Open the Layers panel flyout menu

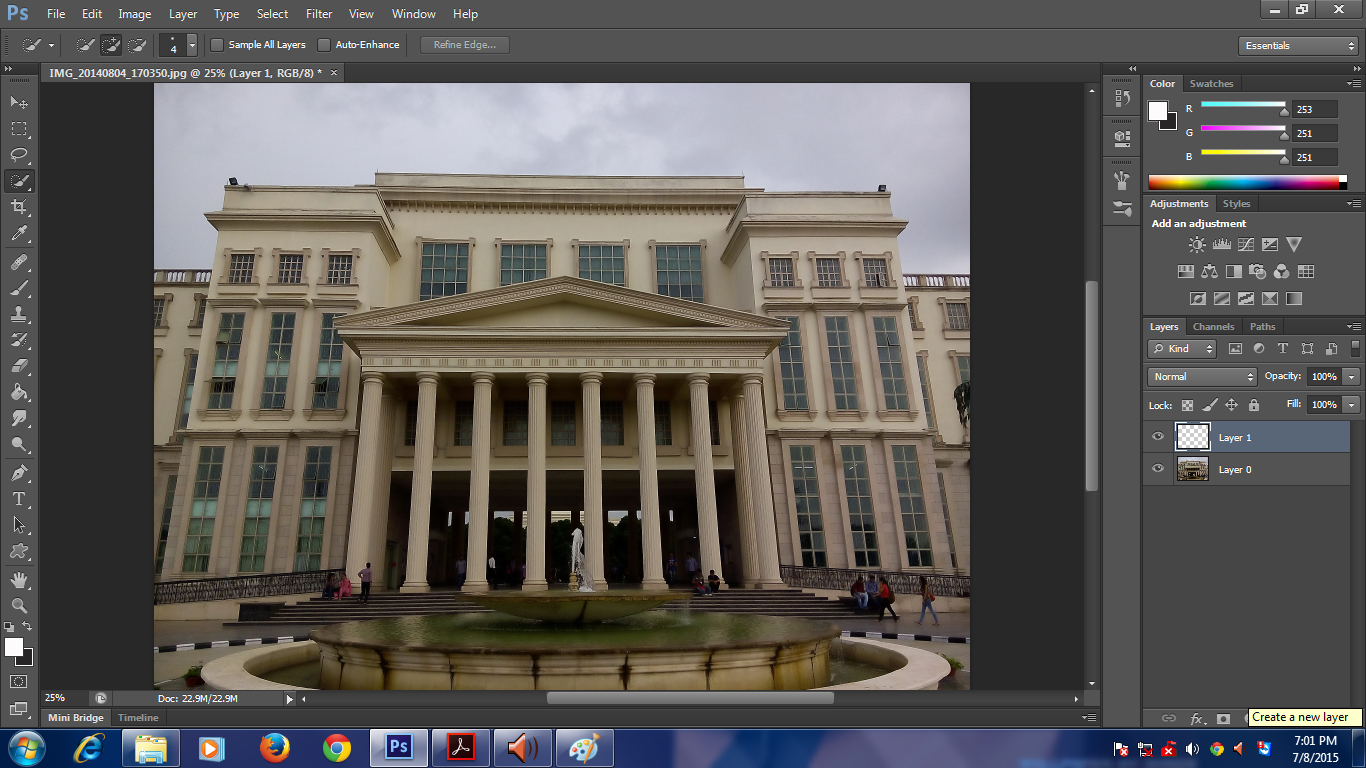pyautogui.click(x=1354, y=327)
